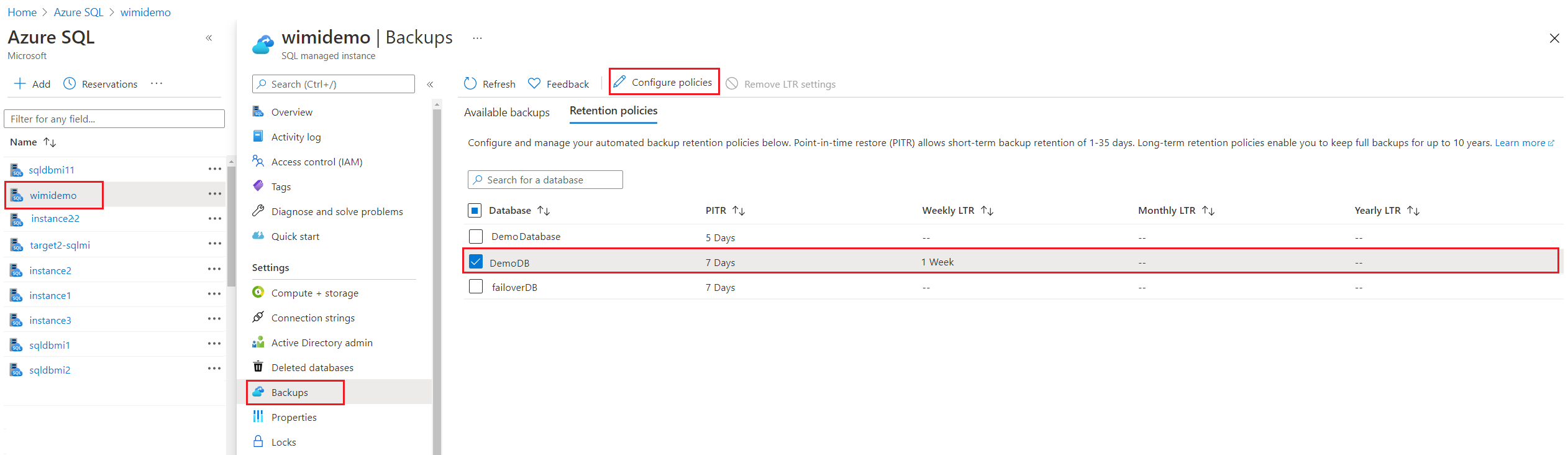
Task: Click the Compute + storage icon
Action: coord(258,292)
